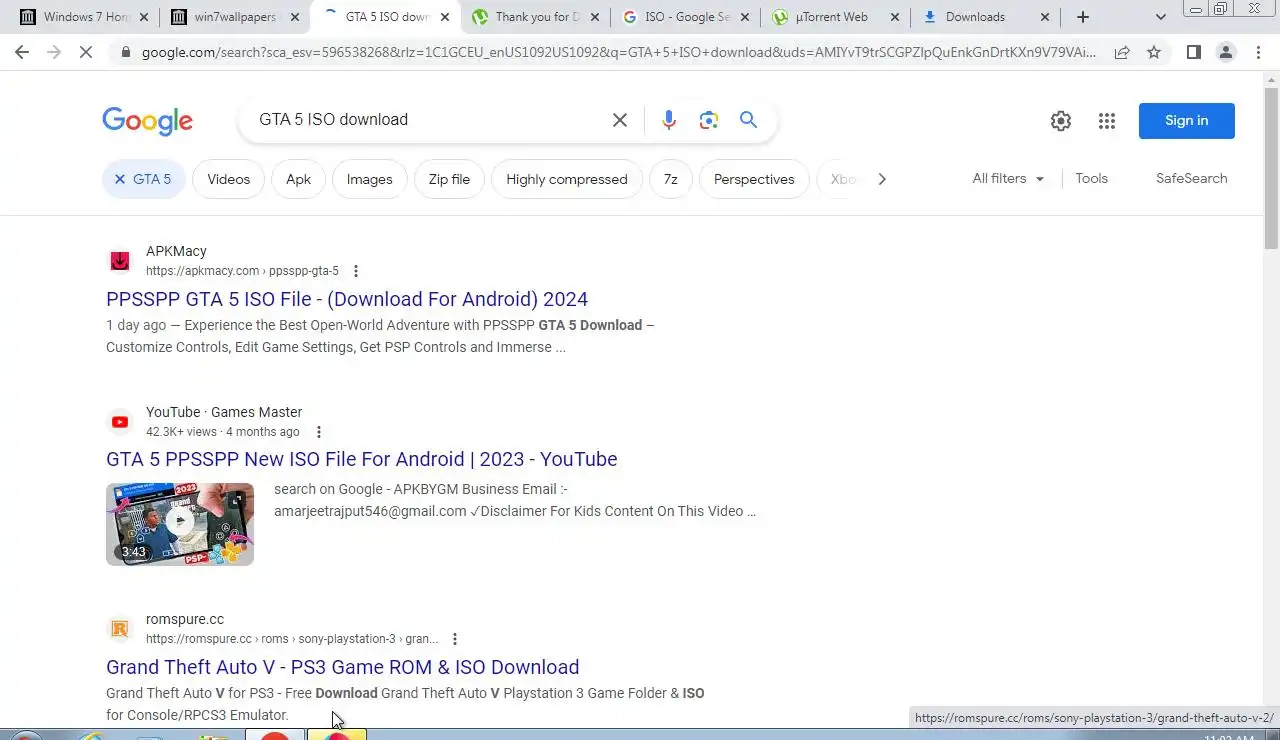Screen dimensions: 1280x740
Task: Search by image with Google Lens
Action: click(709, 120)
